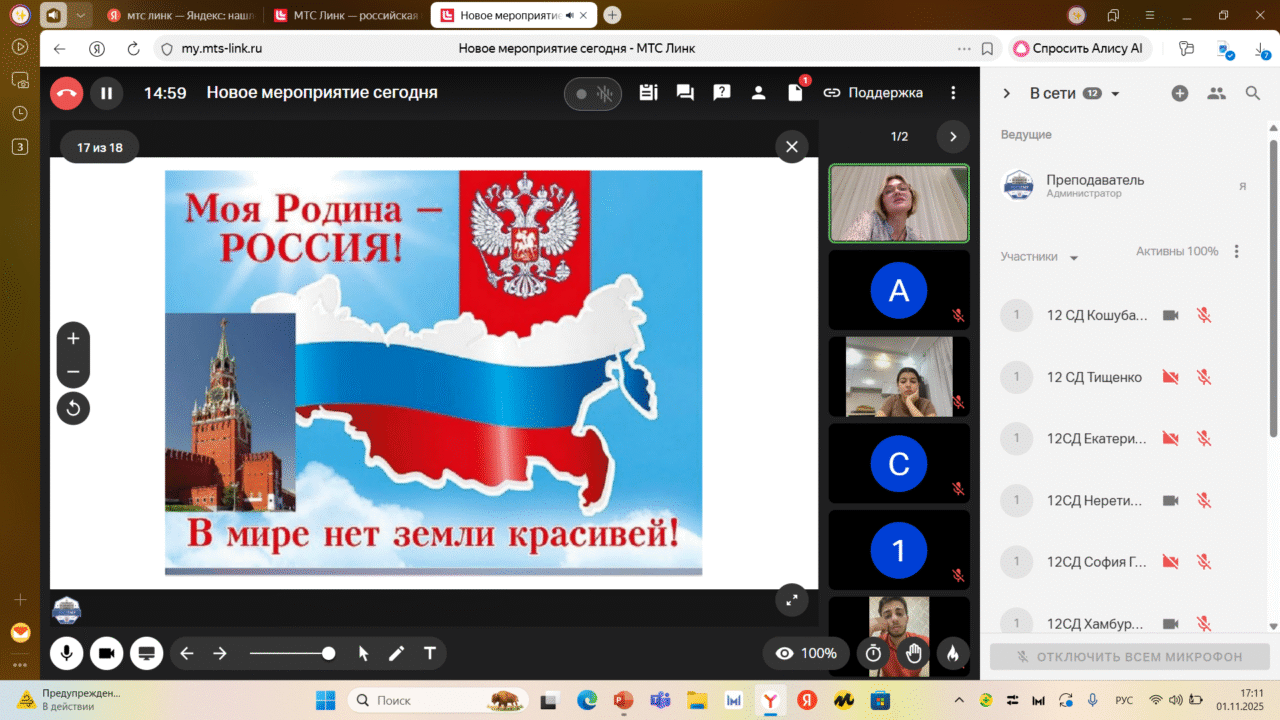Toggle the noise suppression switch

pyautogui.click(x=592, y=94)
